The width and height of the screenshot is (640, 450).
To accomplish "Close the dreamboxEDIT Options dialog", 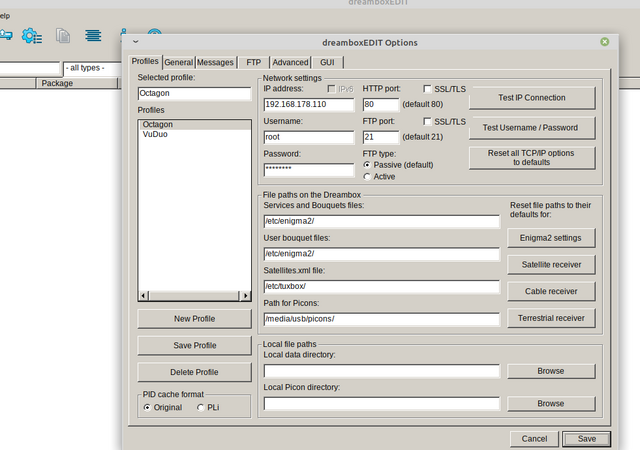I will (604, 42).
